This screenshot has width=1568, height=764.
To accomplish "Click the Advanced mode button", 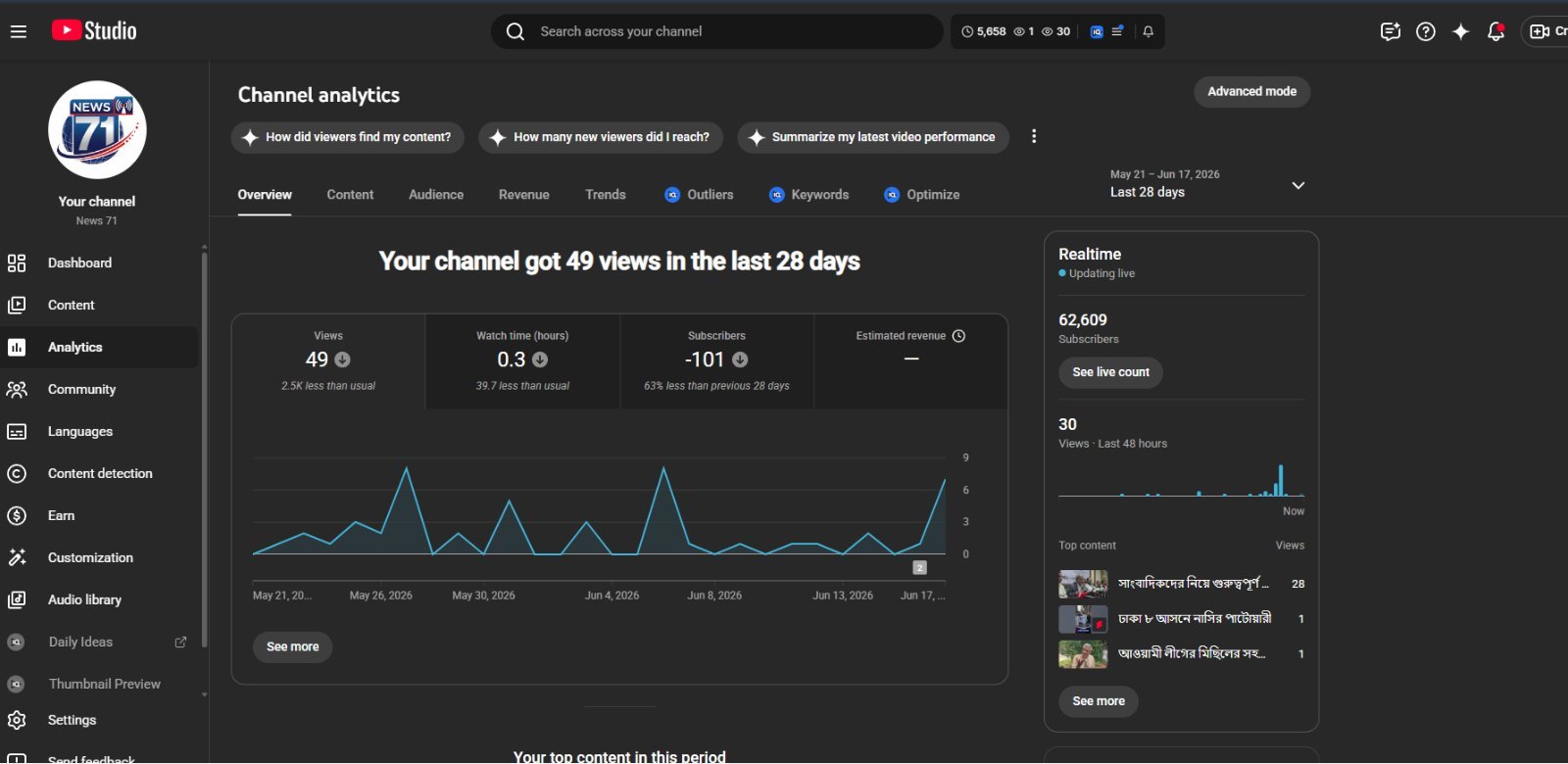I will click(1251, 91).
